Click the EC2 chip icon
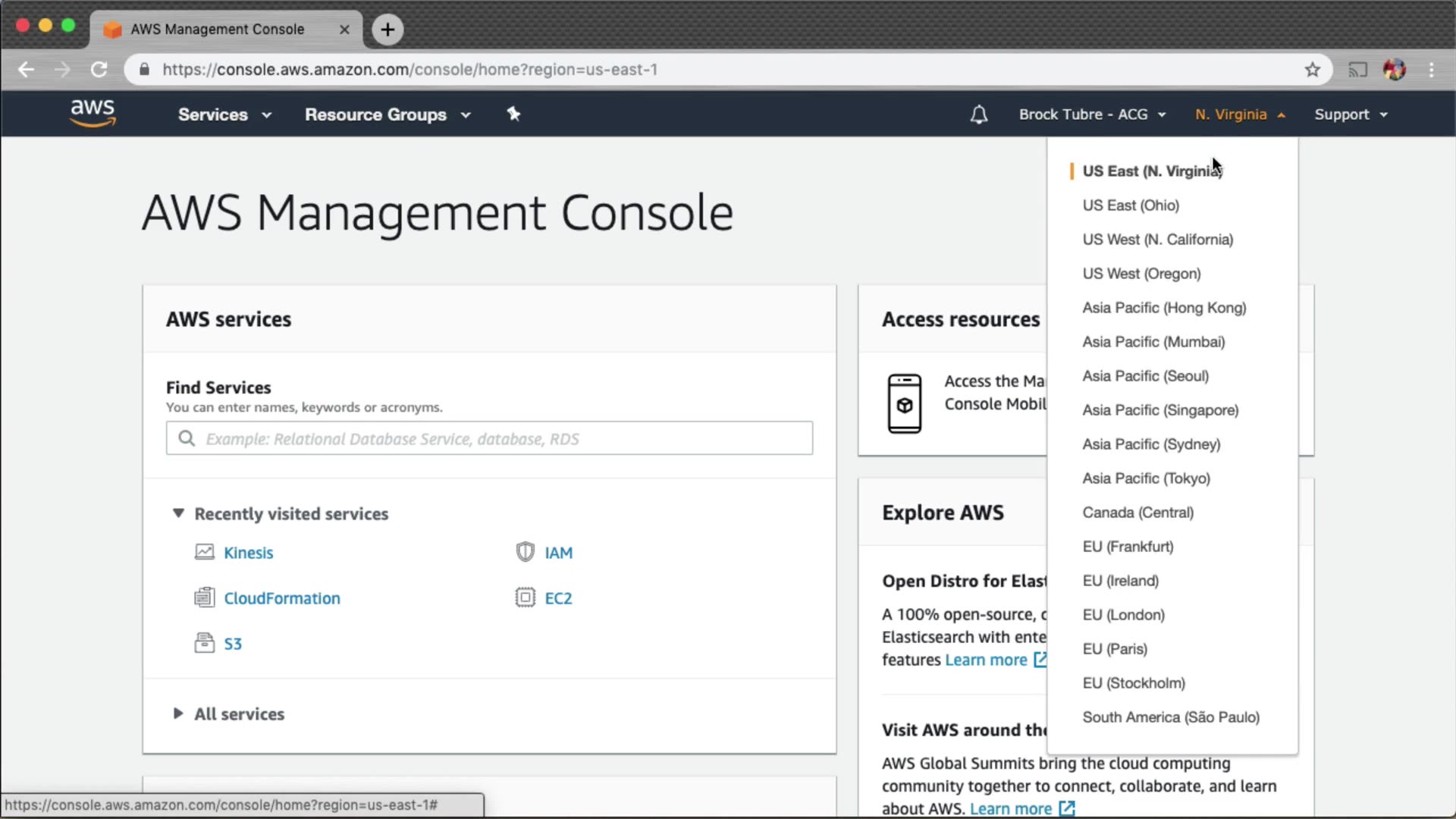This screenshot has width=1456, height=819. [525, 598]
